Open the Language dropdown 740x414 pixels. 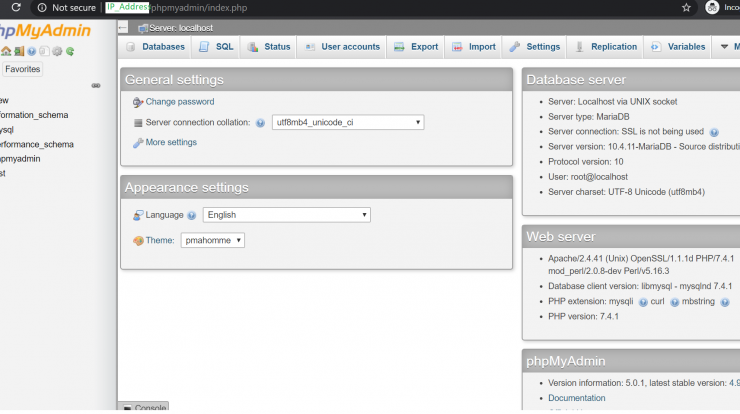click(286, 215)
